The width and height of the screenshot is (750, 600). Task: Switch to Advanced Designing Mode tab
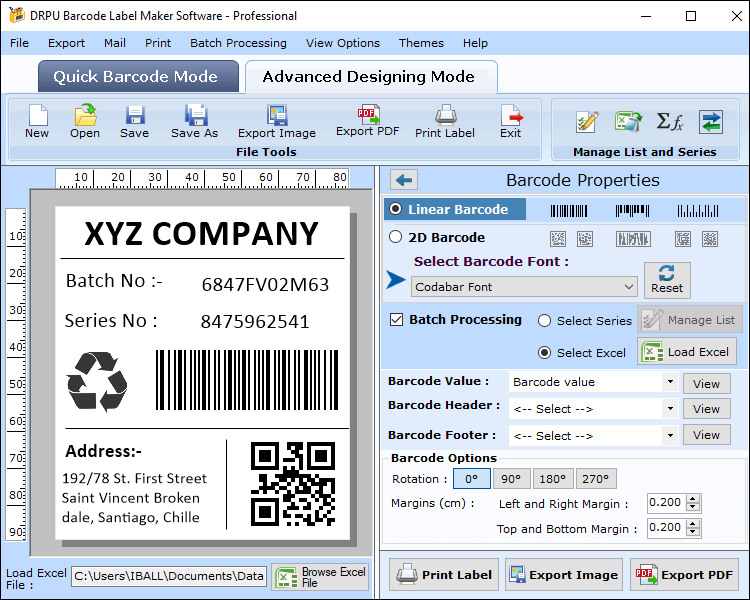[371, 77]
